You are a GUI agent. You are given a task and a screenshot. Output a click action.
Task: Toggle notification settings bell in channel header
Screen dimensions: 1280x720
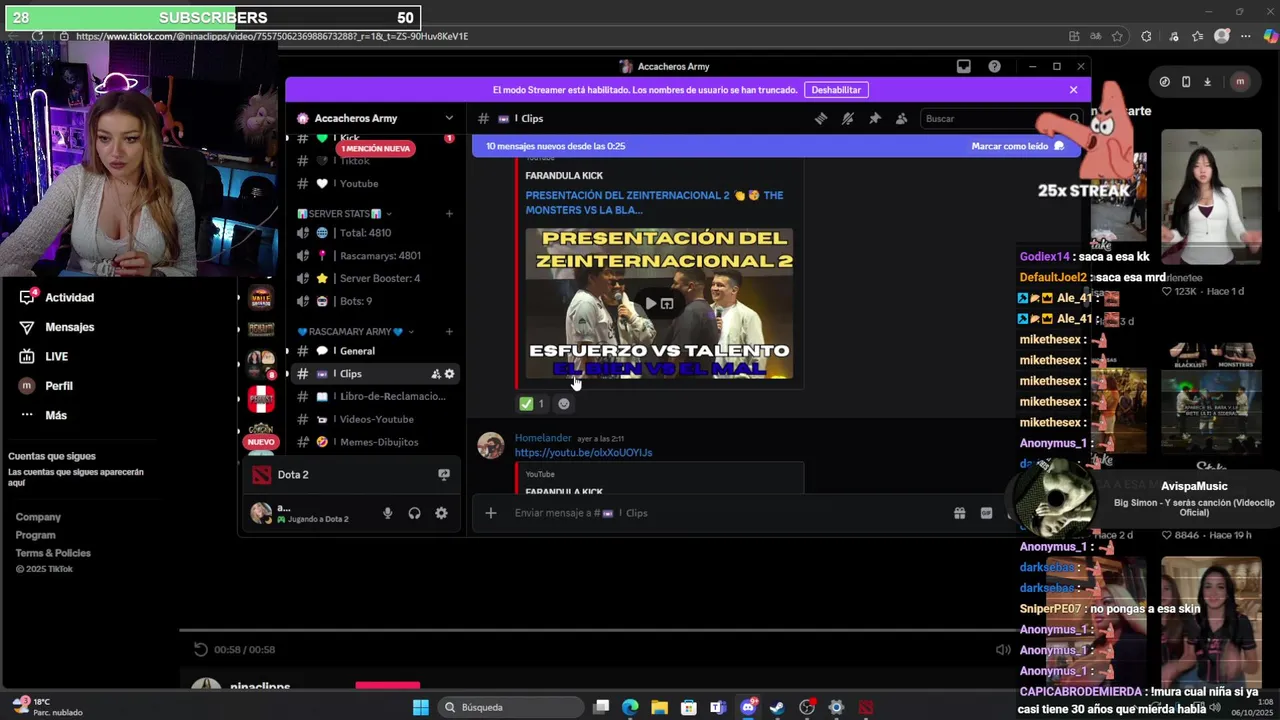847,118
